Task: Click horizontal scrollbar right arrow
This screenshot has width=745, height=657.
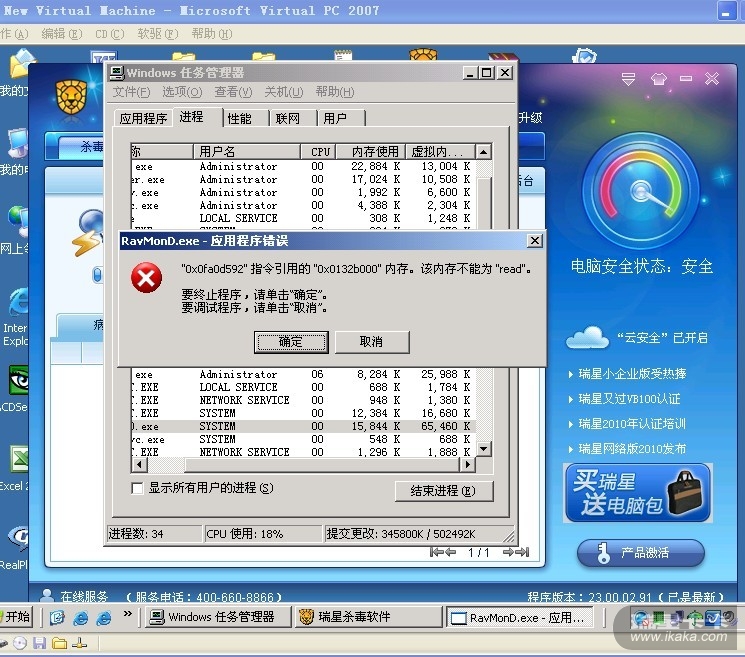Action: point(468,464)
